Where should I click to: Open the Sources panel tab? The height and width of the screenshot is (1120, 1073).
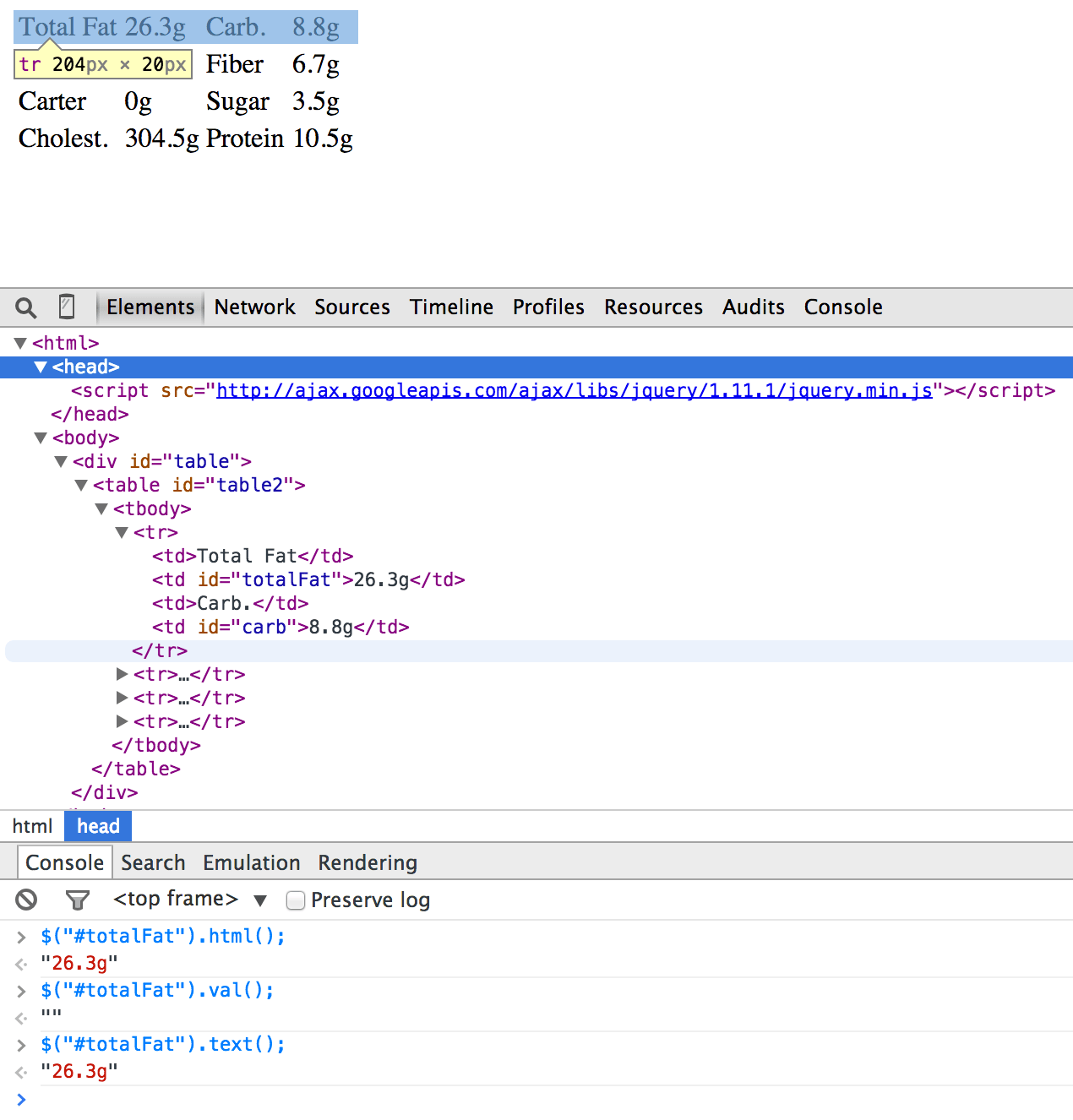coord(352,307)
